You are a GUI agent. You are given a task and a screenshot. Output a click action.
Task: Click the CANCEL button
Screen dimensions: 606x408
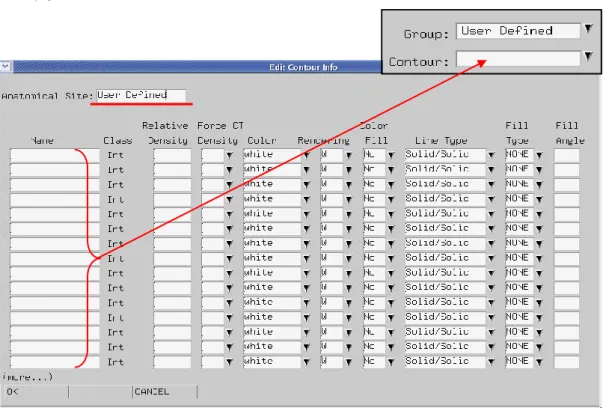point(165,392)
